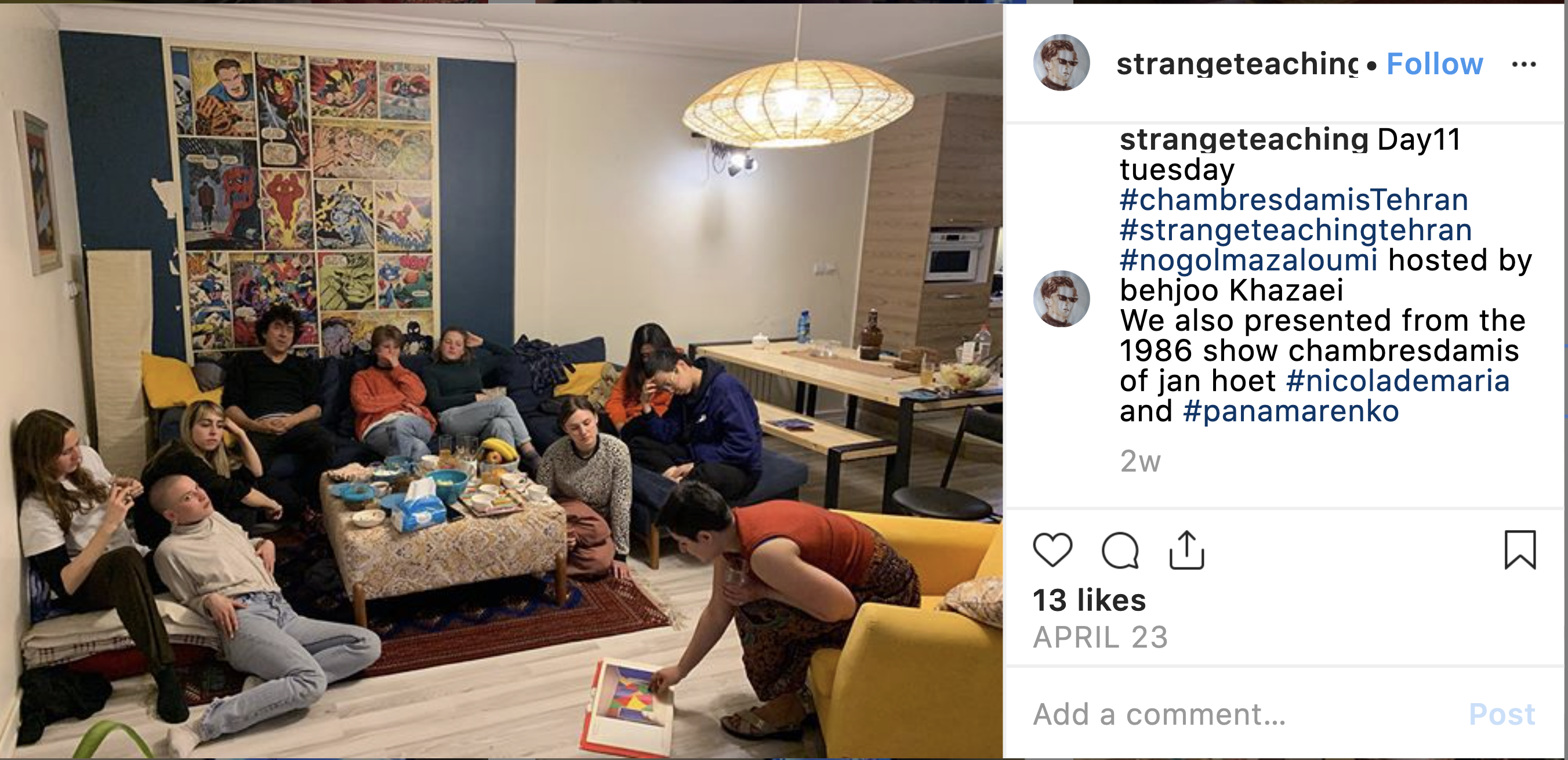This screenshot has width=1568, height=760.
Task: Save post with bookmark icon
Action: coord(1520,550)
